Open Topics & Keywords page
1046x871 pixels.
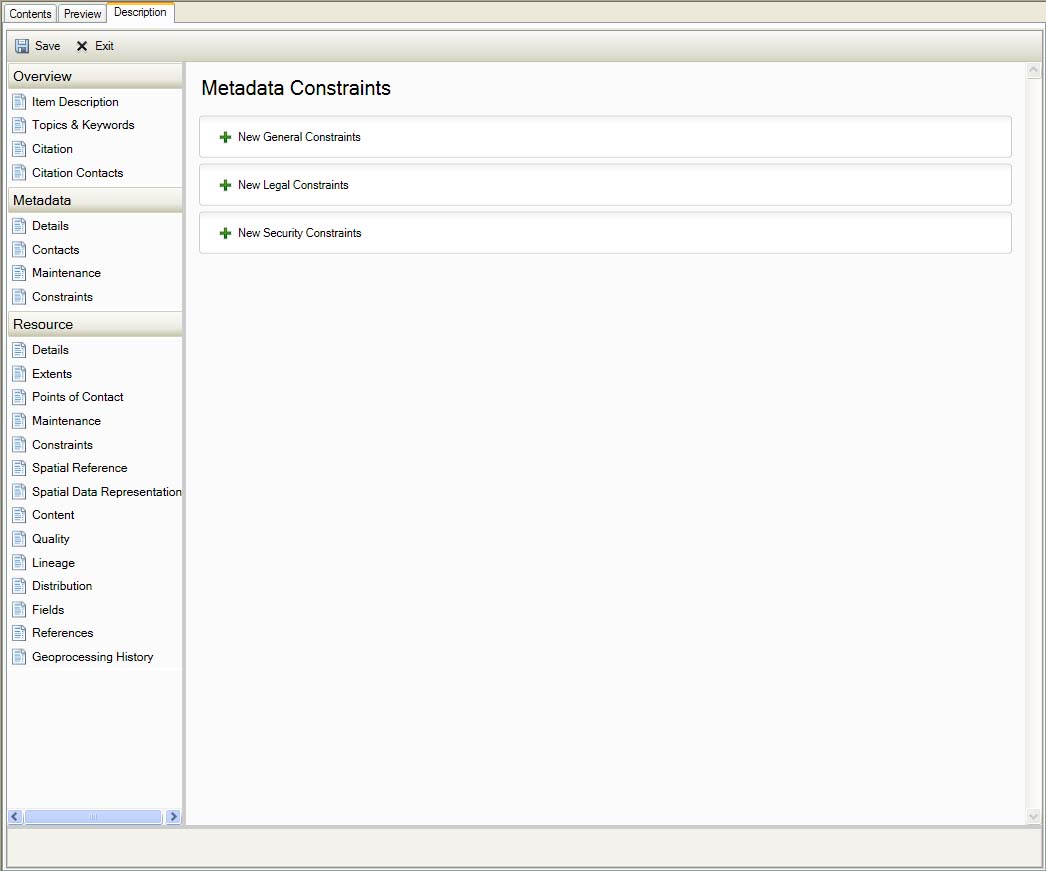pyautogui.click(x=83, y=125)
